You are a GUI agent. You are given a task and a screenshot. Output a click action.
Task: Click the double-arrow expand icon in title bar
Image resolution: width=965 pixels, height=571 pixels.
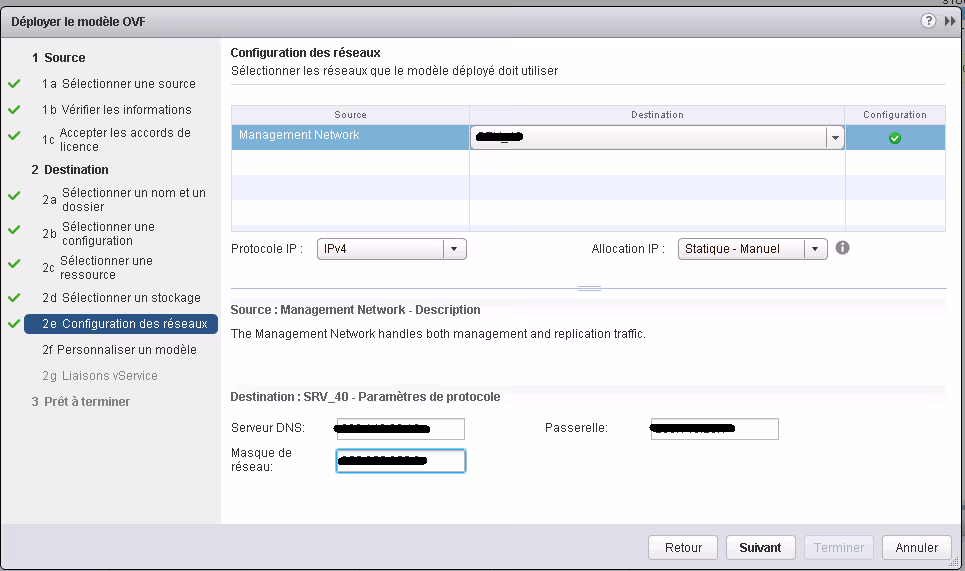coord(950,21)
